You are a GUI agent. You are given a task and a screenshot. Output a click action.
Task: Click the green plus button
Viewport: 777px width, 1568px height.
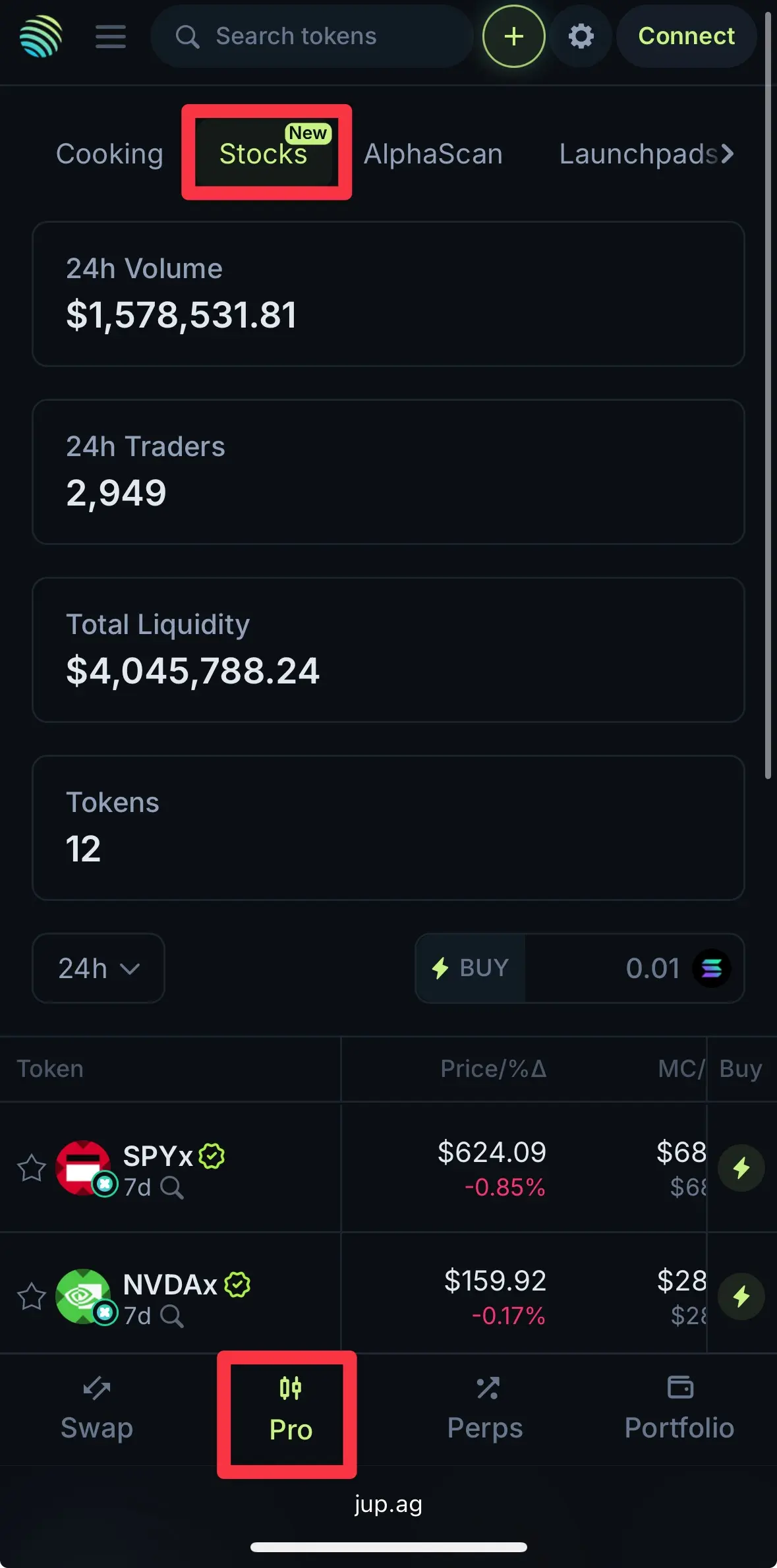tap(514, 36)
